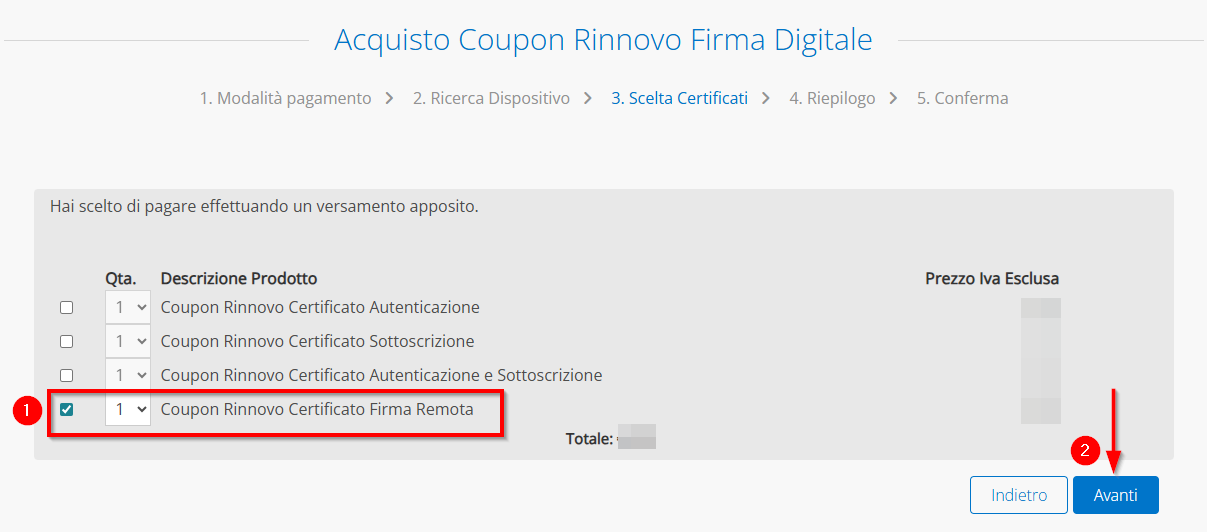
Task: Click the Indietro button
Action: click(1019, 495)
